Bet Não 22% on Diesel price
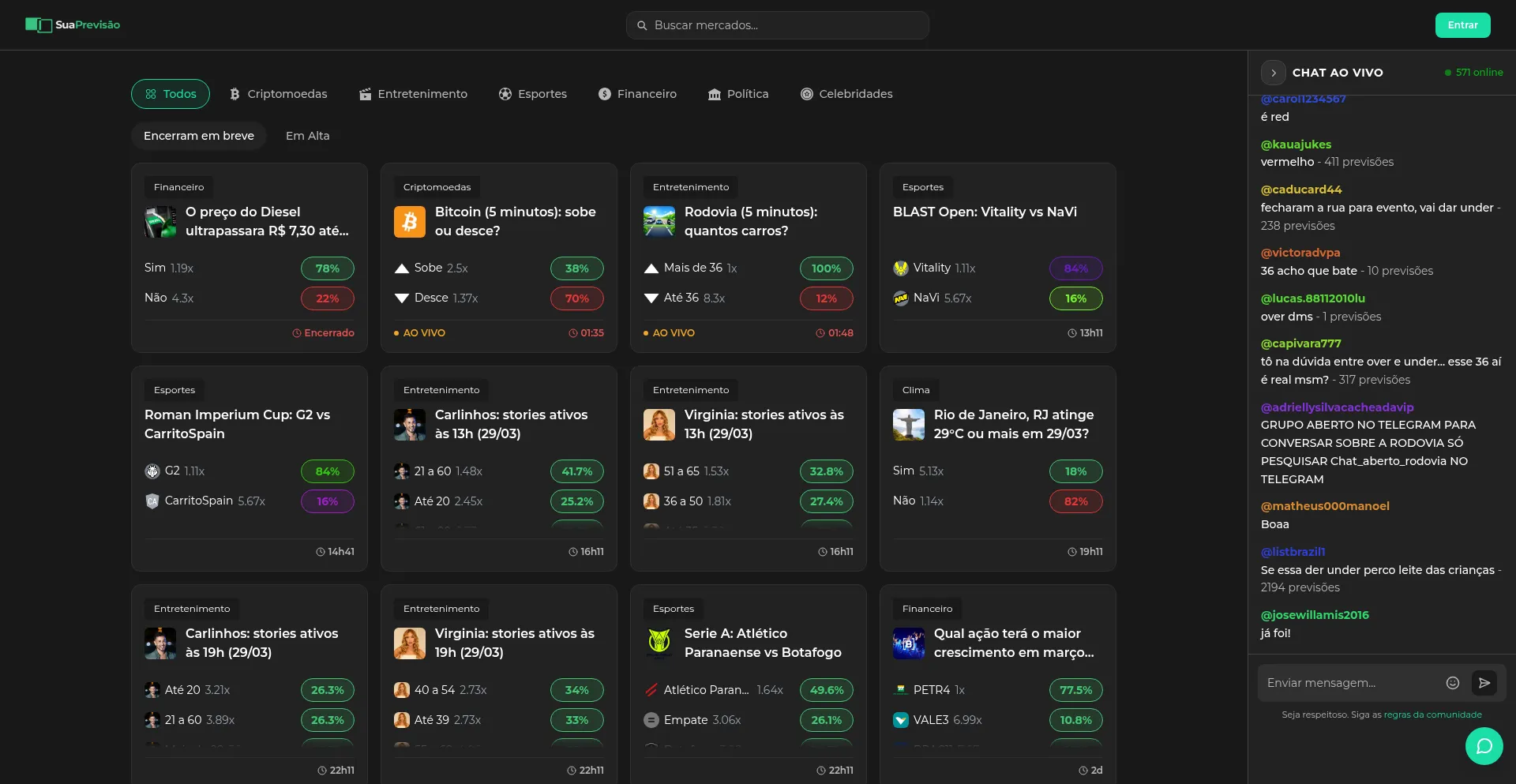1516x784 pixels. (x=328, y=298)
